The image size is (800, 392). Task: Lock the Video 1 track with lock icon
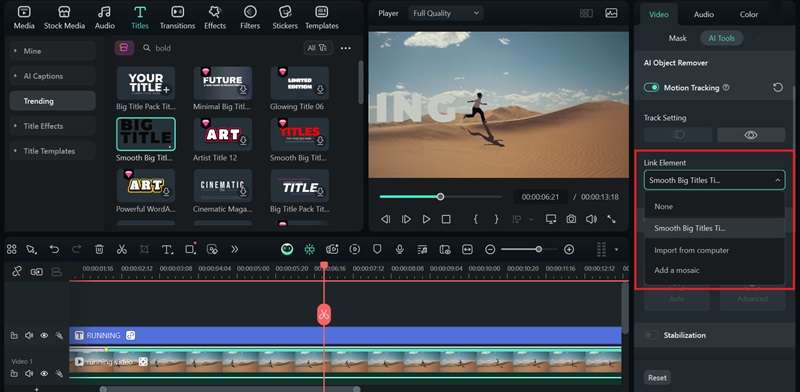[x=14, y=374]
